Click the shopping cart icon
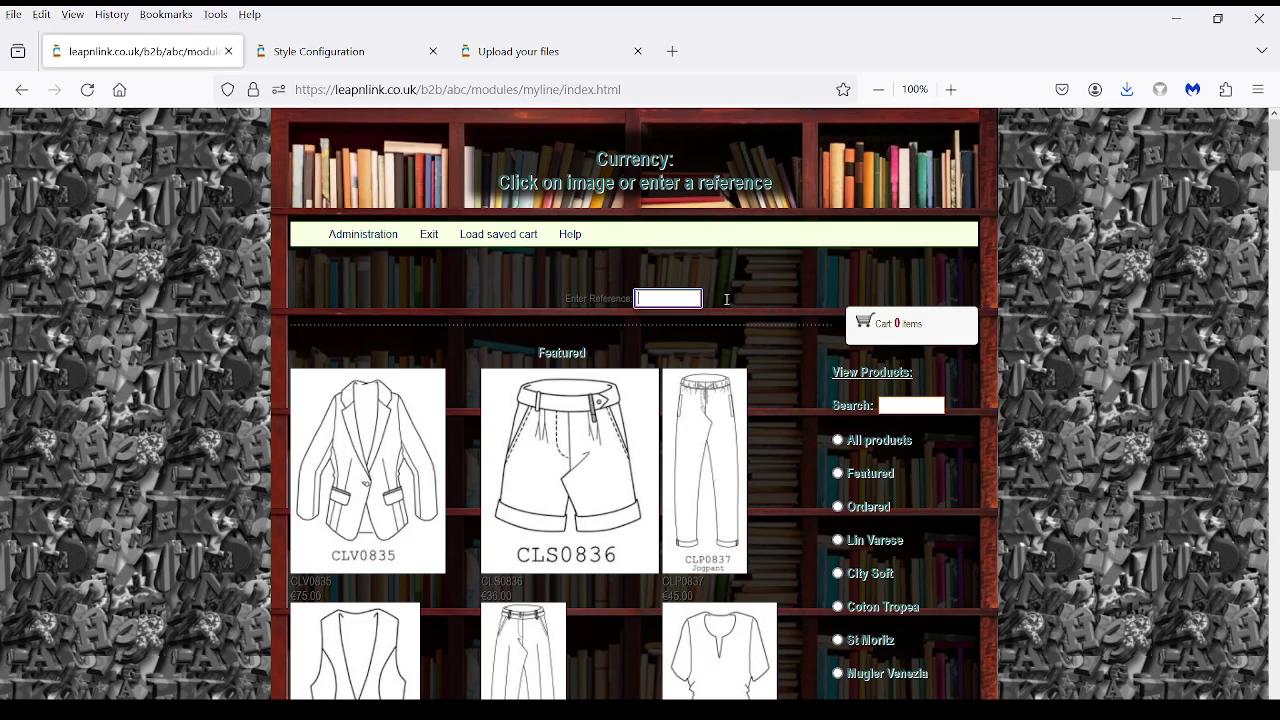The height and width of the screenshot is (720, 1280). [864, 321]
